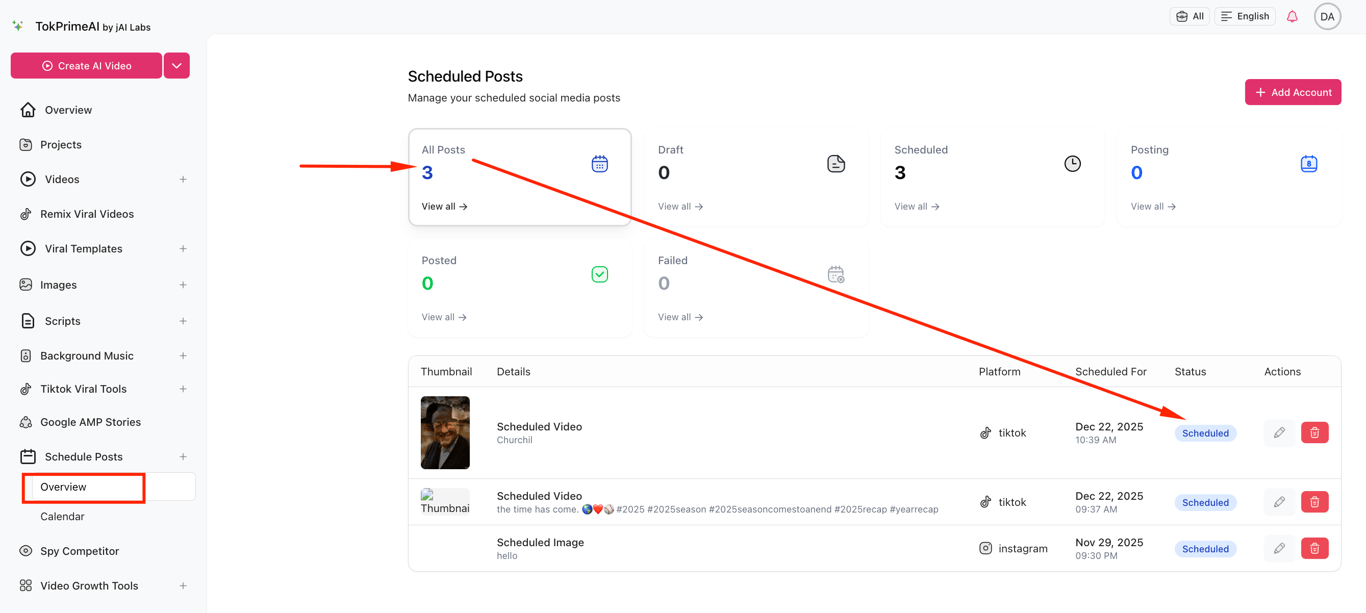Click the calendar icon in All Posts card
The height and width of the screenshot is (613, 1366).
[x=599, y=164]
